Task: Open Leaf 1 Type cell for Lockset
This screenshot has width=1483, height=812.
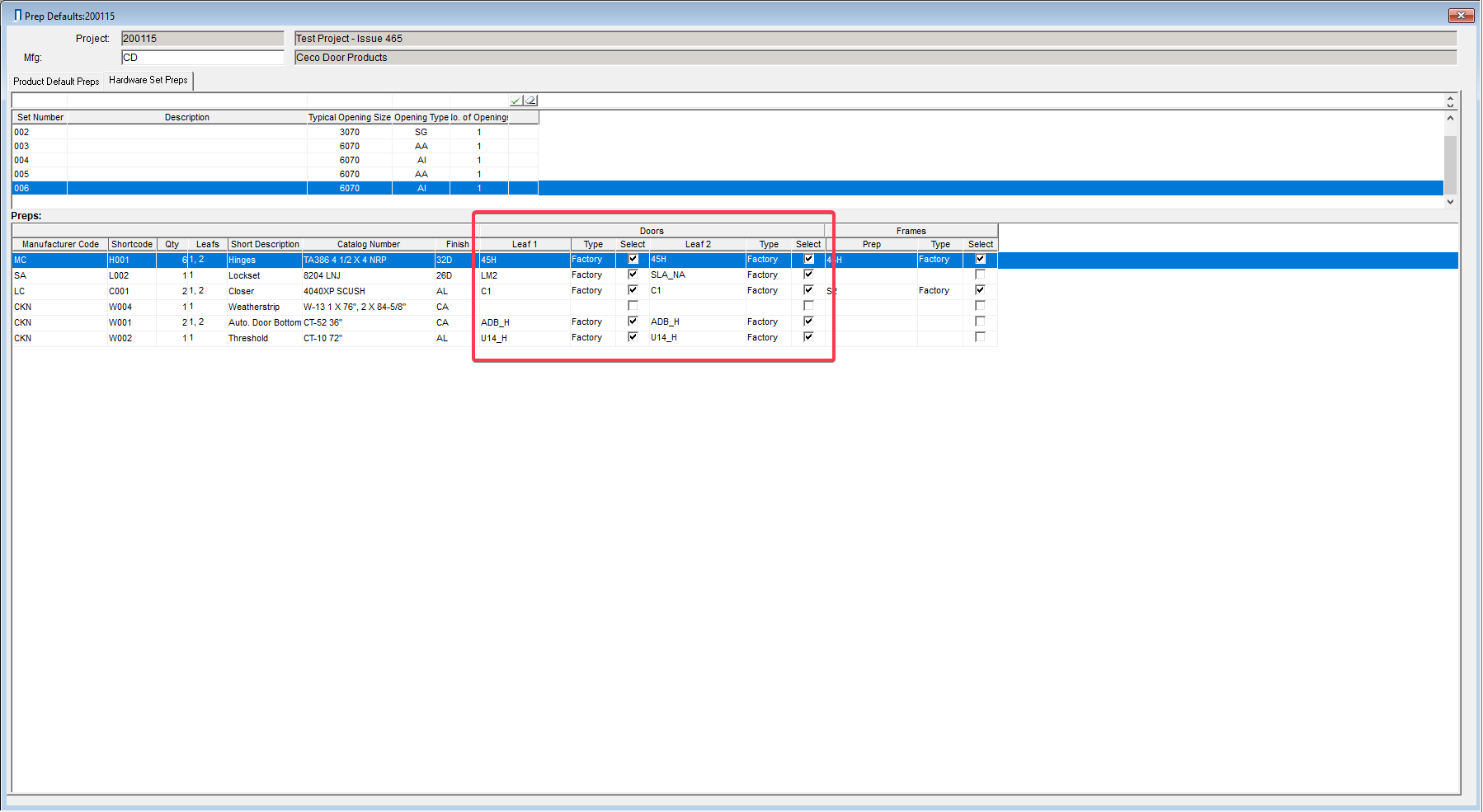Action: click(592, 275)
